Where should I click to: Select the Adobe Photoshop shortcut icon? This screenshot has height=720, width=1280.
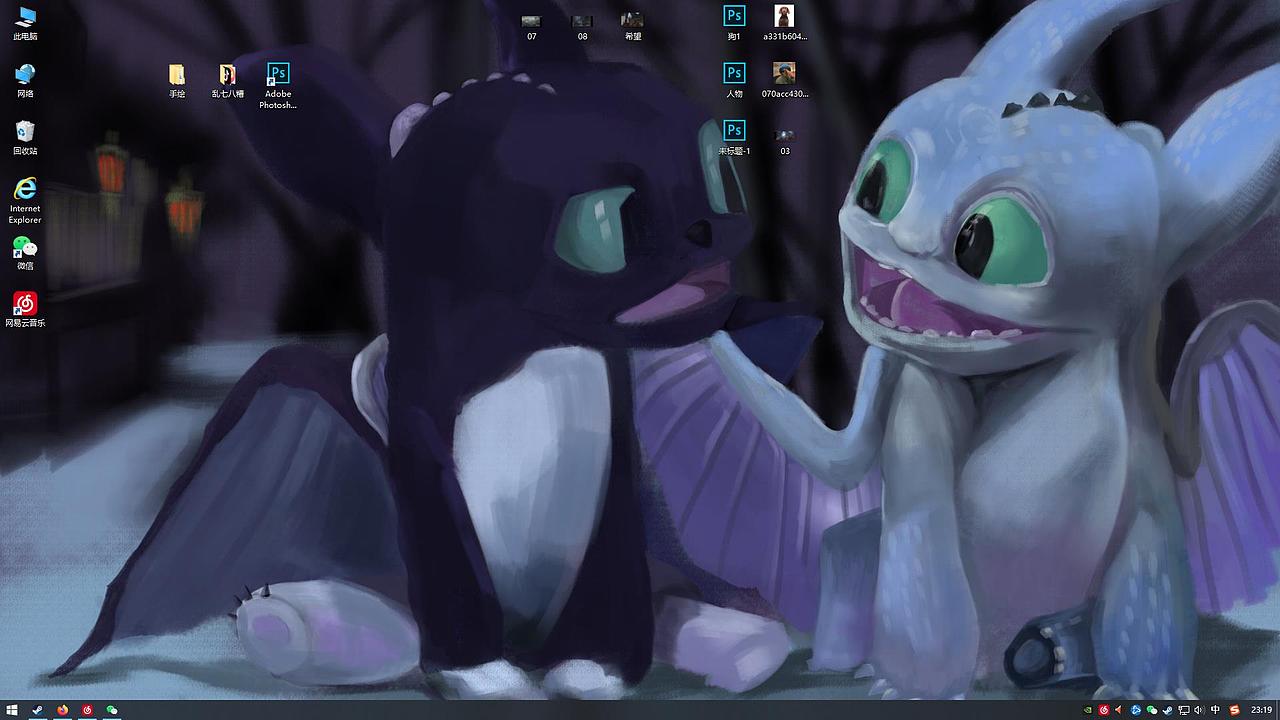[x=278, y=86]
